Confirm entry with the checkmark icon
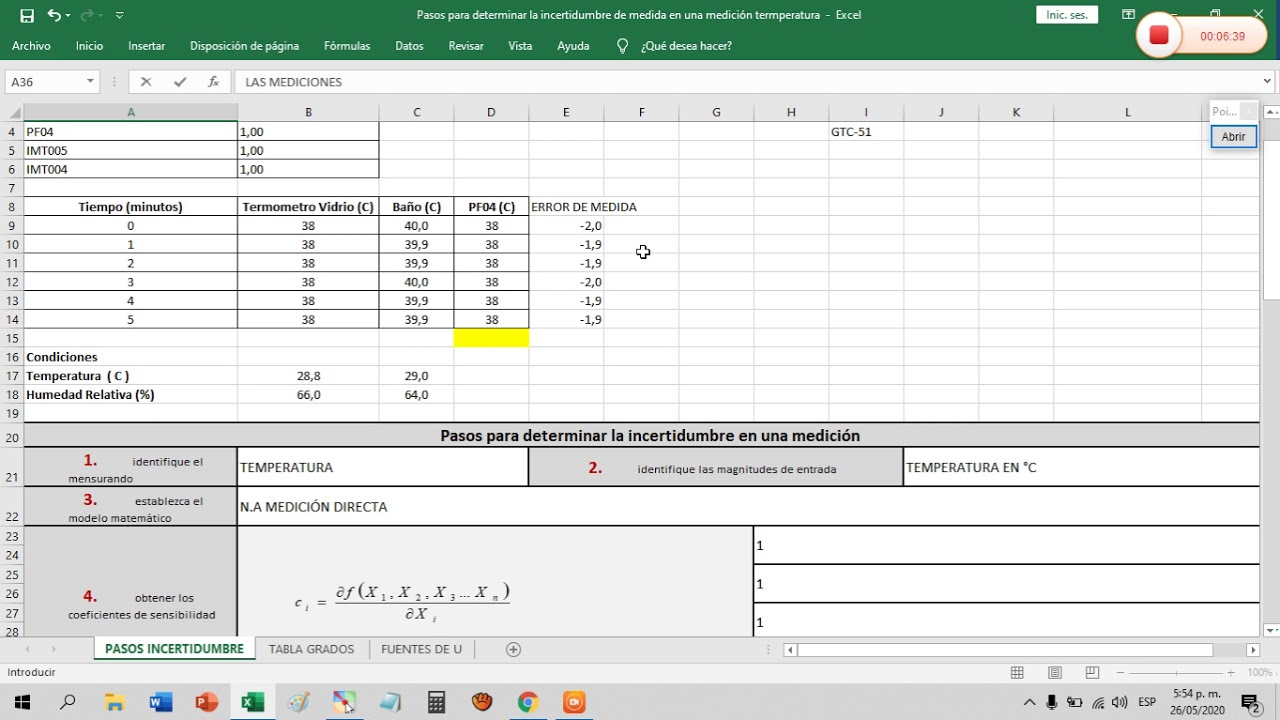Image resolution: width=1280 pixels, height=720 pixels. 180,82
